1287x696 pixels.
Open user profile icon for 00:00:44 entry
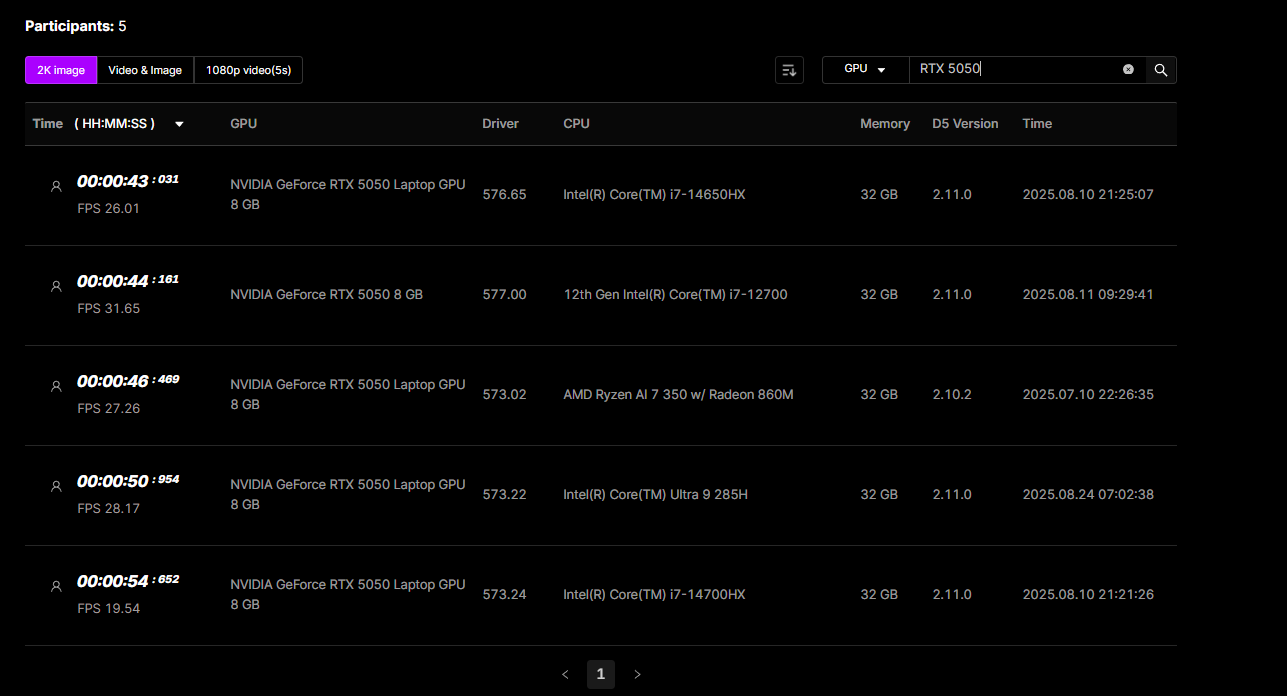56,286
